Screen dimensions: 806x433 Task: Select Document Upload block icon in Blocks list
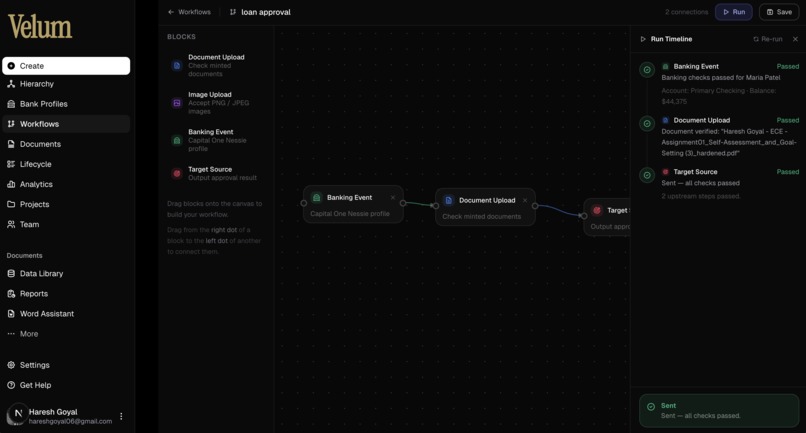177,65
